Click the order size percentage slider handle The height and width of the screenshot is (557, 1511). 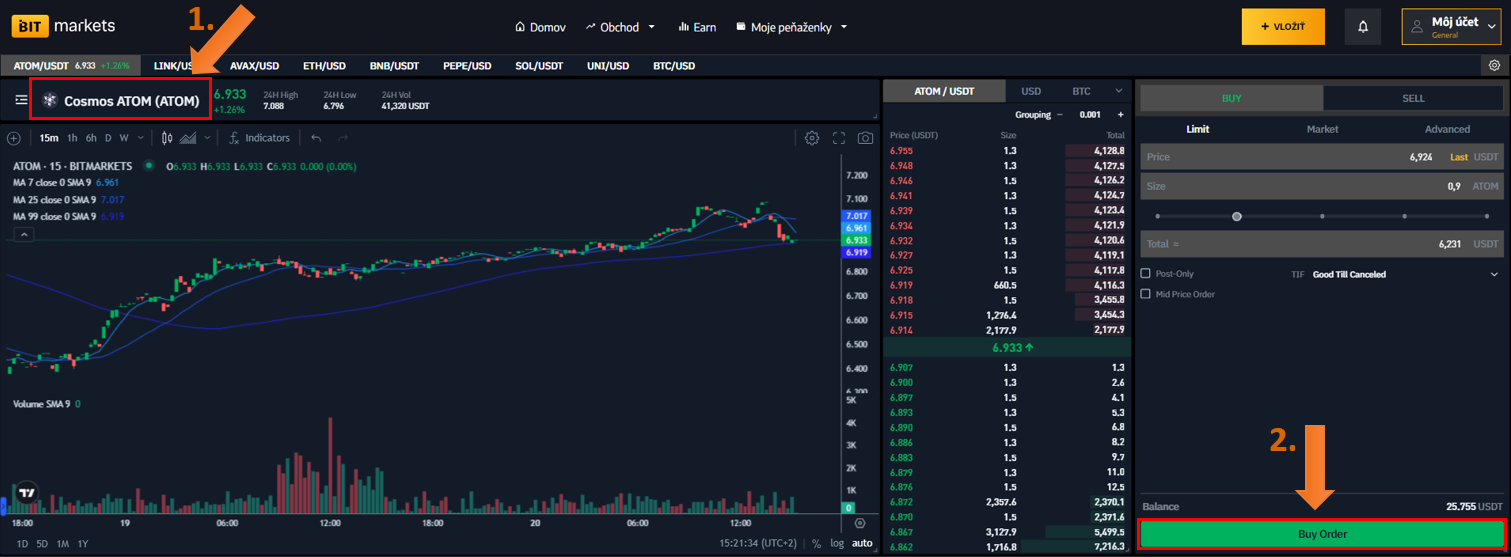coord(1237,216)
